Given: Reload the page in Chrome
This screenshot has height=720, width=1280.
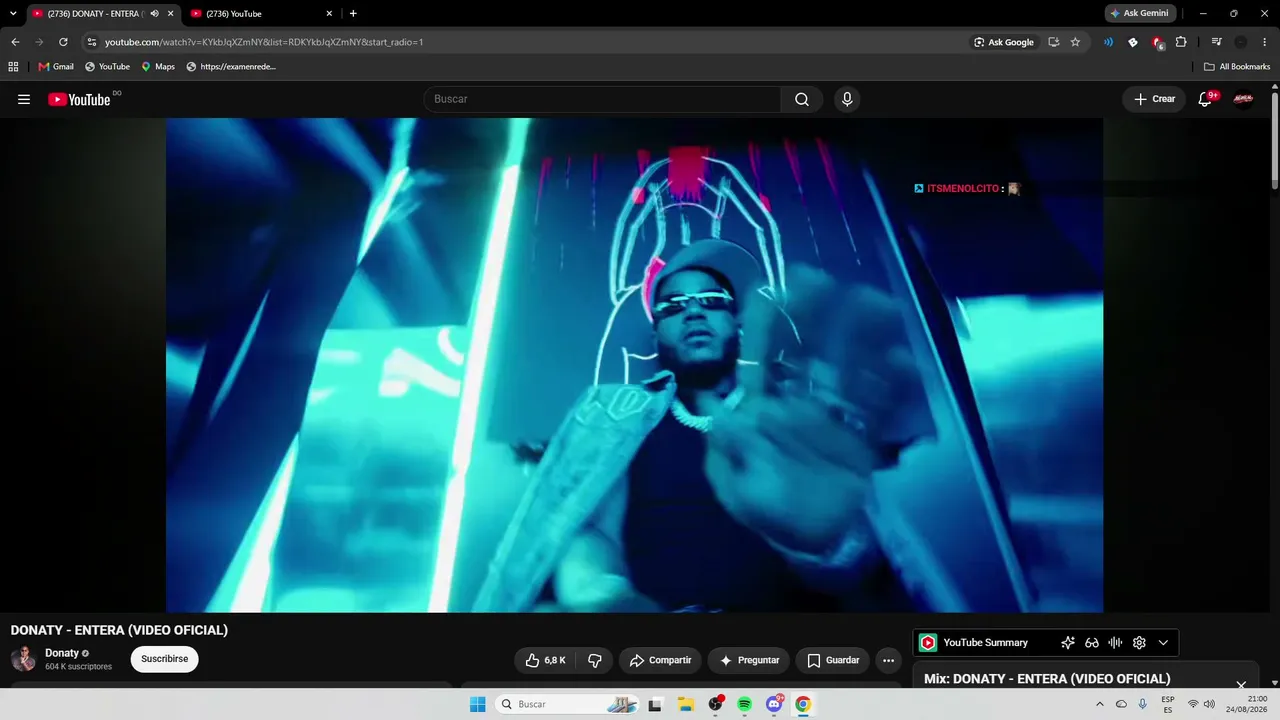Looking at the screenshot, I should coord(63,42).
